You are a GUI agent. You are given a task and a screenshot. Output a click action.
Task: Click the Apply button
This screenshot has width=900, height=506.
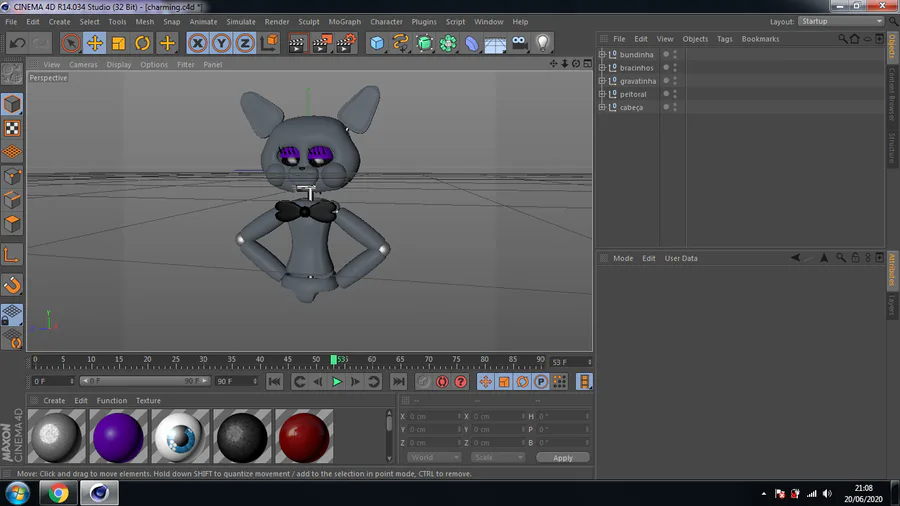coord(562,458)
